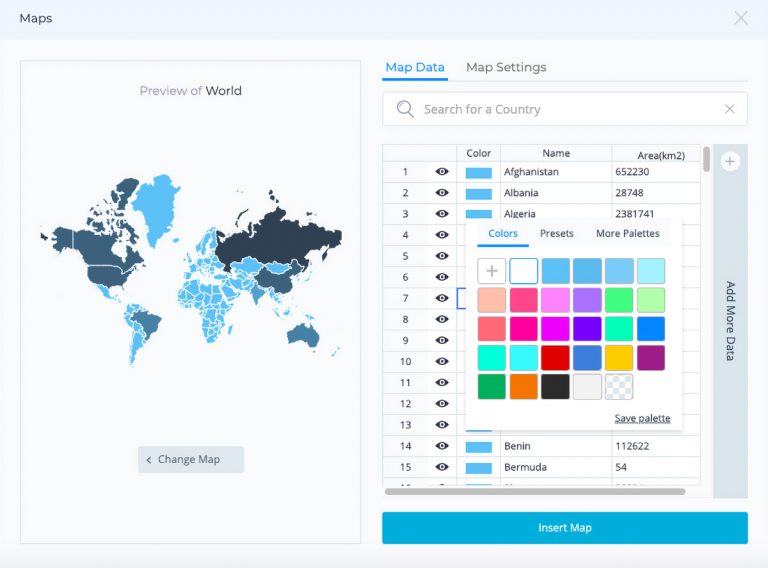Click the plus icon above Add More Data
The height and width of the screenshot is (568, 768).
point(730,162)
